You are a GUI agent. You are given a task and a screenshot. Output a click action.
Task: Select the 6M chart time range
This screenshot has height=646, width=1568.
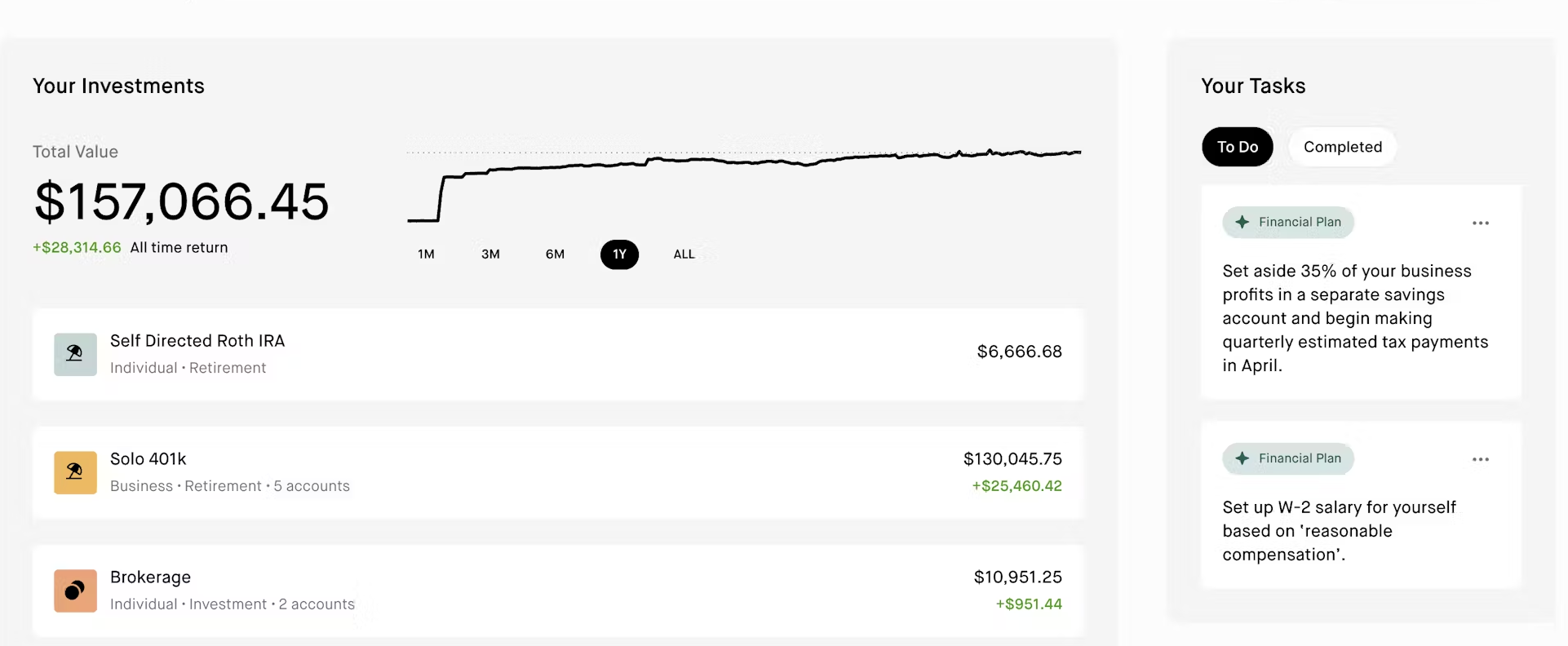555,254
